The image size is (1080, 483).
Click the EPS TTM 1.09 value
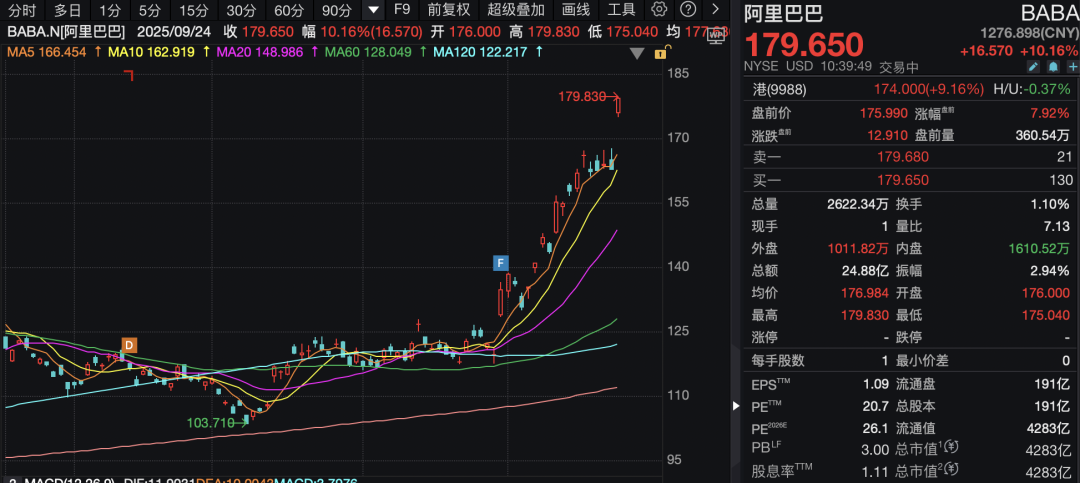(875, 384)
